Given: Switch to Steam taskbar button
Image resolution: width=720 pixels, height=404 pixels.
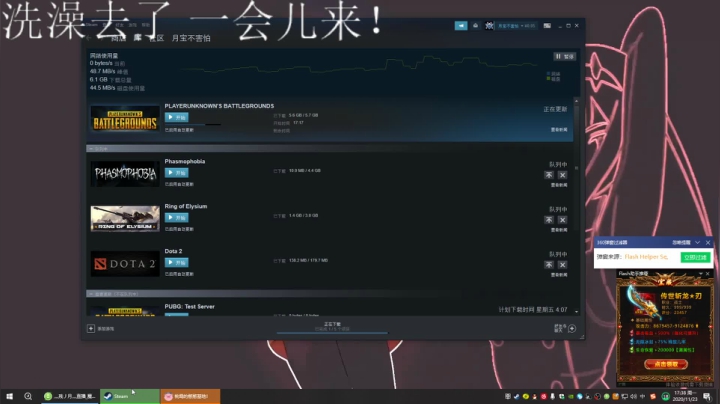Looking at the screenshot, I should pyautogui.click(x=130, y=396).
